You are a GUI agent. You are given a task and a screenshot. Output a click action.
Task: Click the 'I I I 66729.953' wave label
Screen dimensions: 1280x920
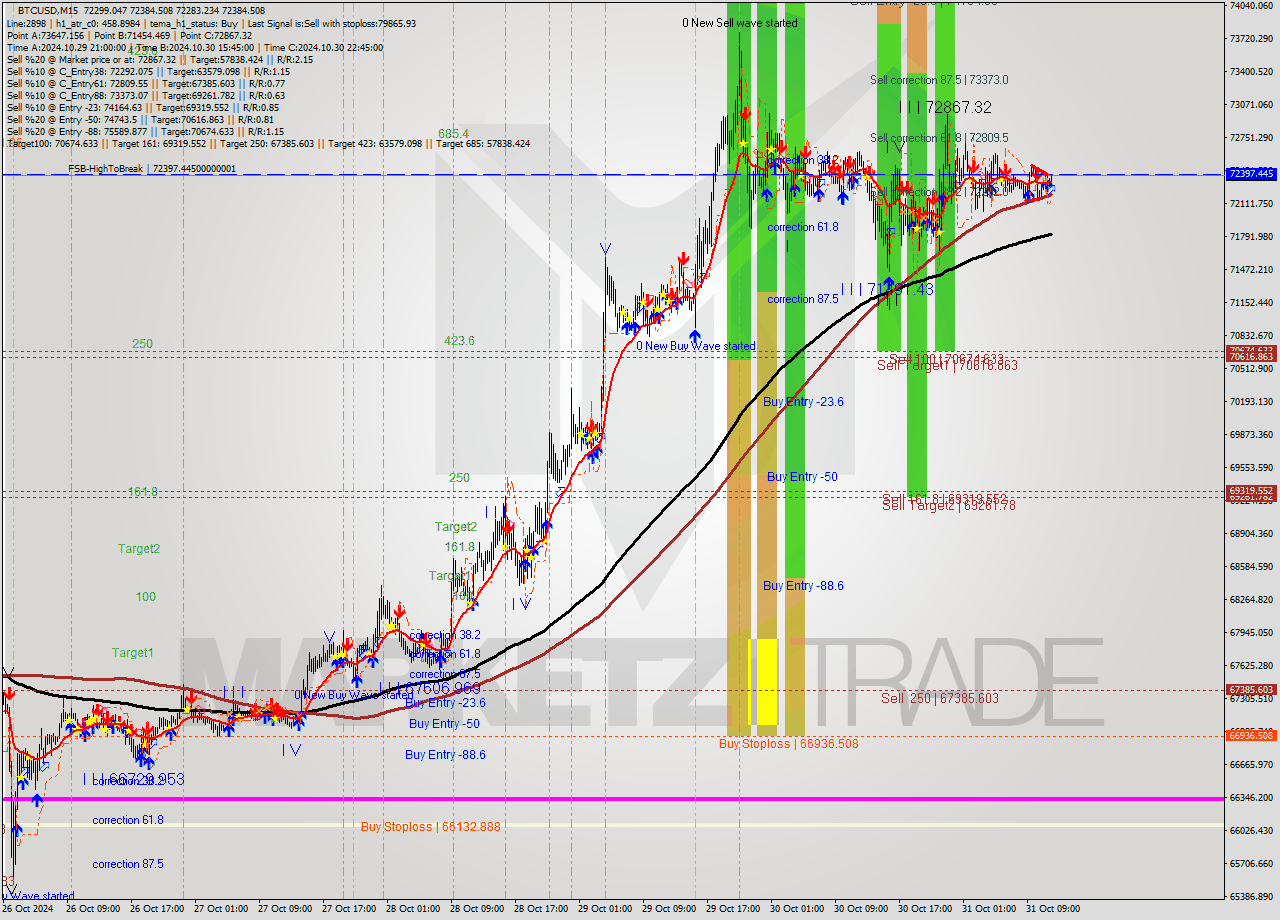pyautogui.click(x=133, y=779)
